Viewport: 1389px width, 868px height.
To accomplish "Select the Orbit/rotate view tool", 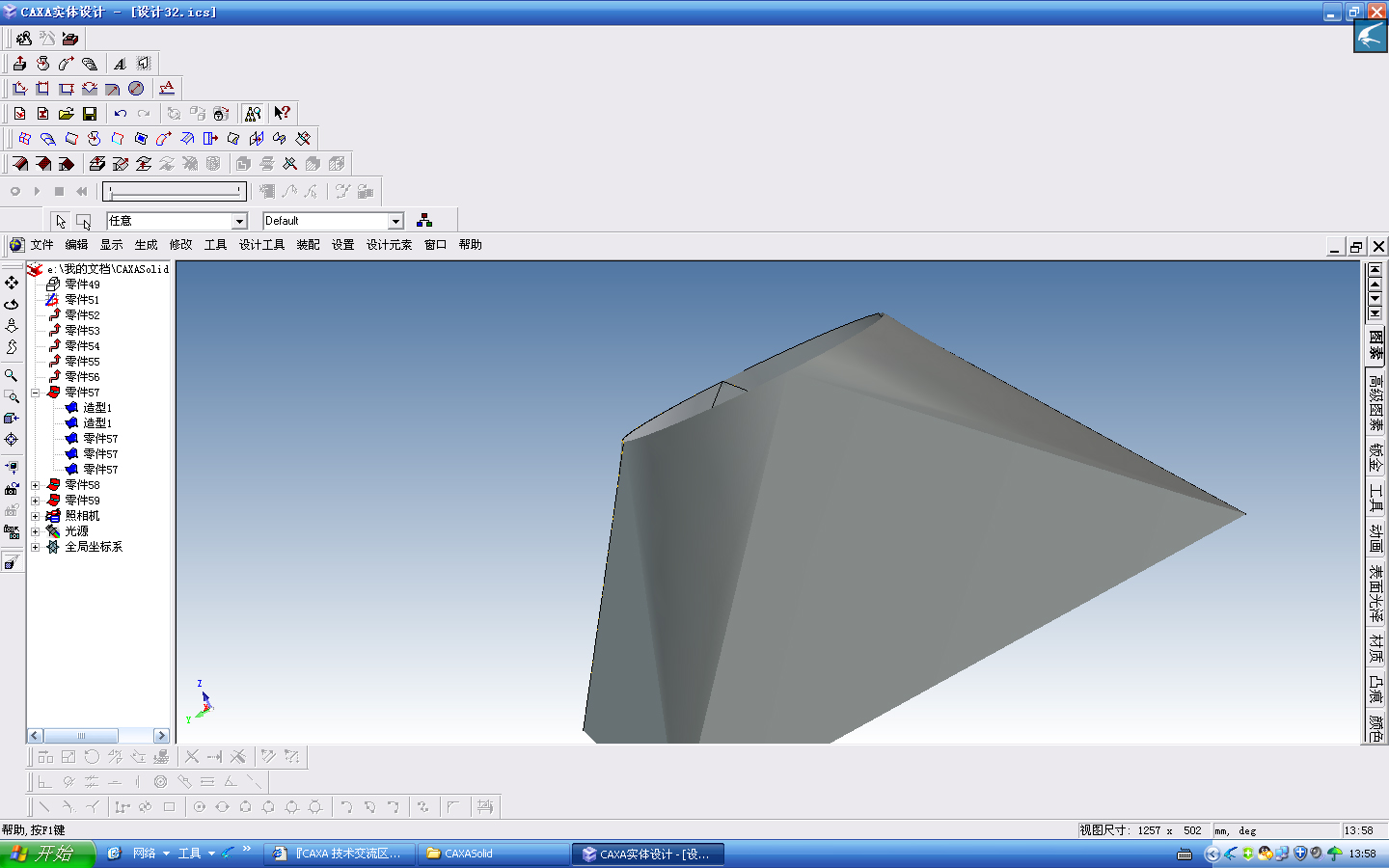I will 12,304.
